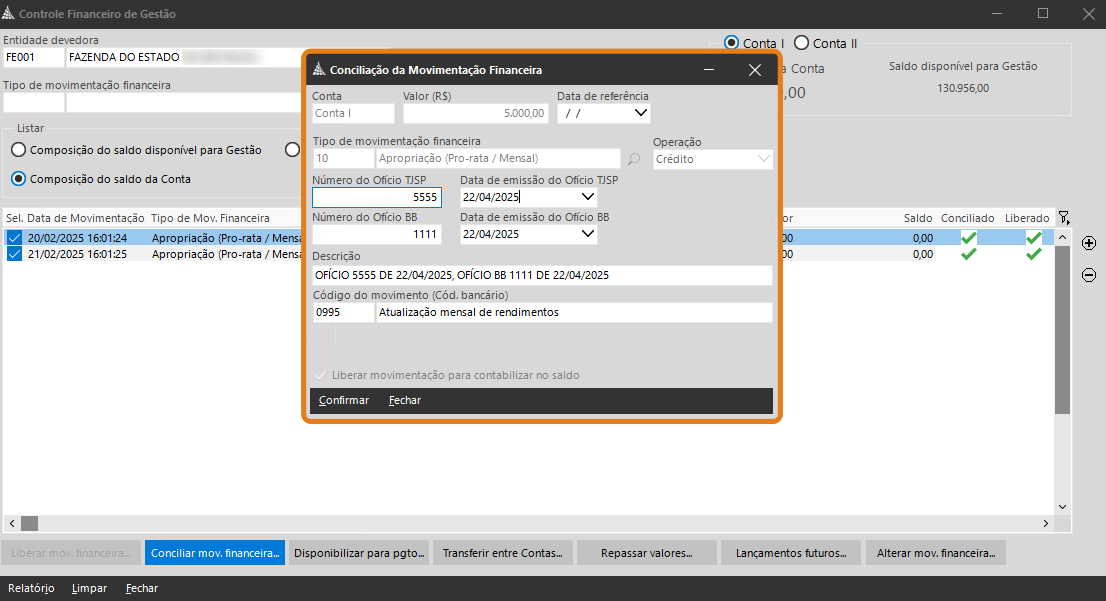Click Conciliar mov. financeira button

215,553
